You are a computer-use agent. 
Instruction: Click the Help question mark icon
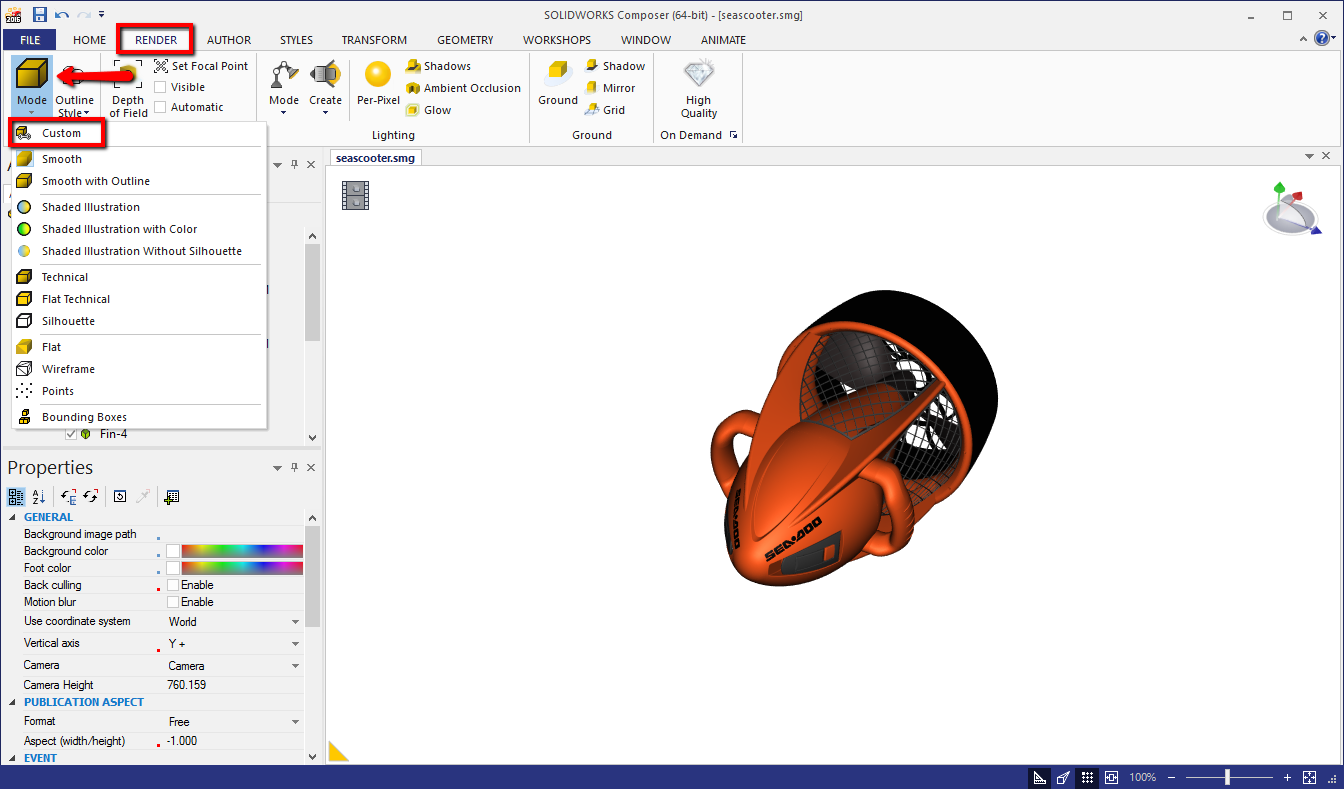click(x=1322, y=39)
